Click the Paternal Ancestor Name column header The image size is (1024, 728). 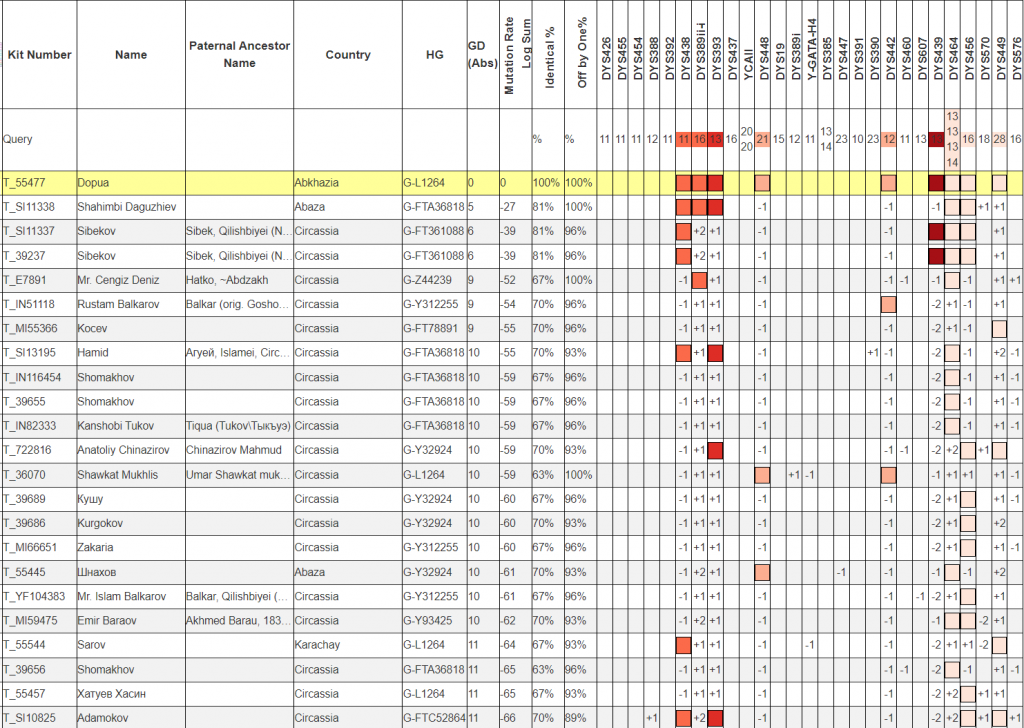click(x=240, y=55)
